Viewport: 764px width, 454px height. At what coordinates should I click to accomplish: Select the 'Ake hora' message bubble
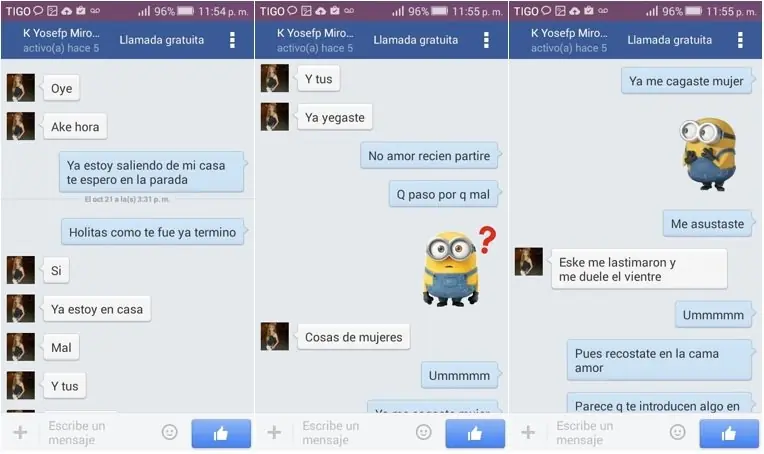pyautogui.click(x=75, y=127)
